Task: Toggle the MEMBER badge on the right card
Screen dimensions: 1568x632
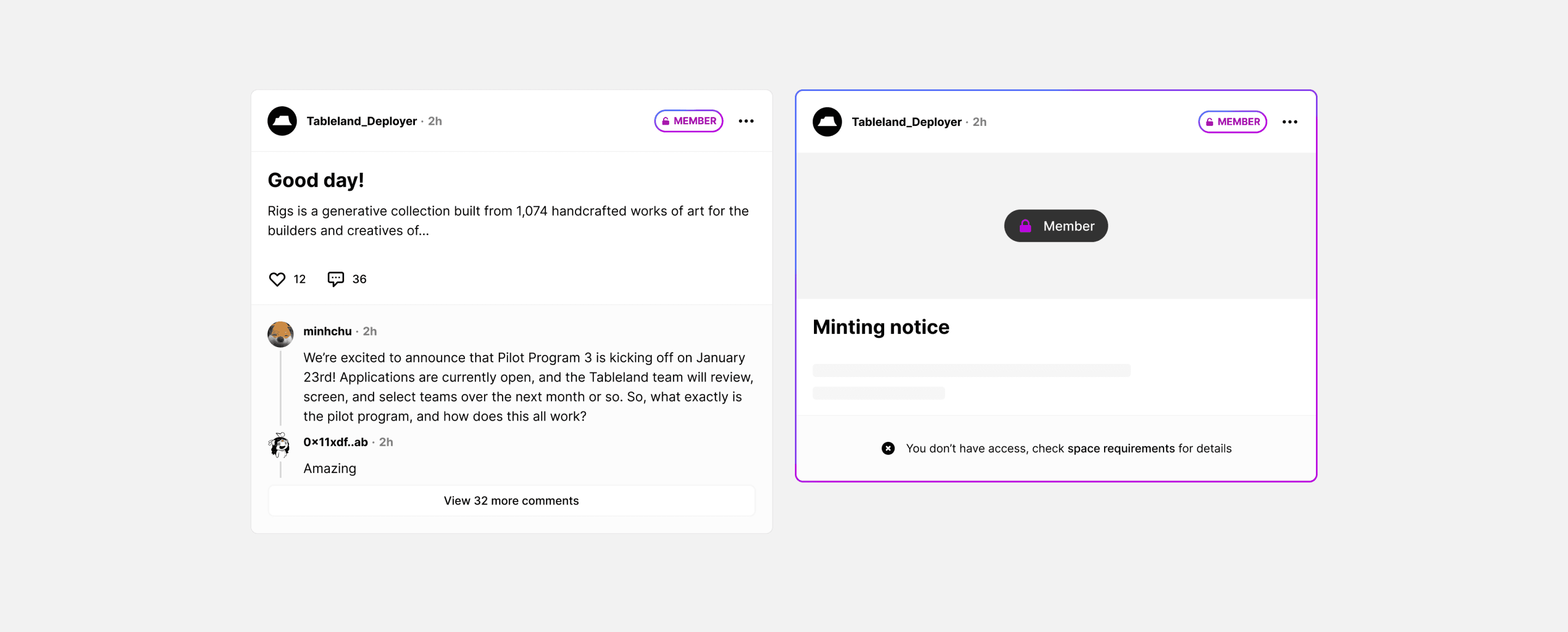Action: (x=1232, y=121)
